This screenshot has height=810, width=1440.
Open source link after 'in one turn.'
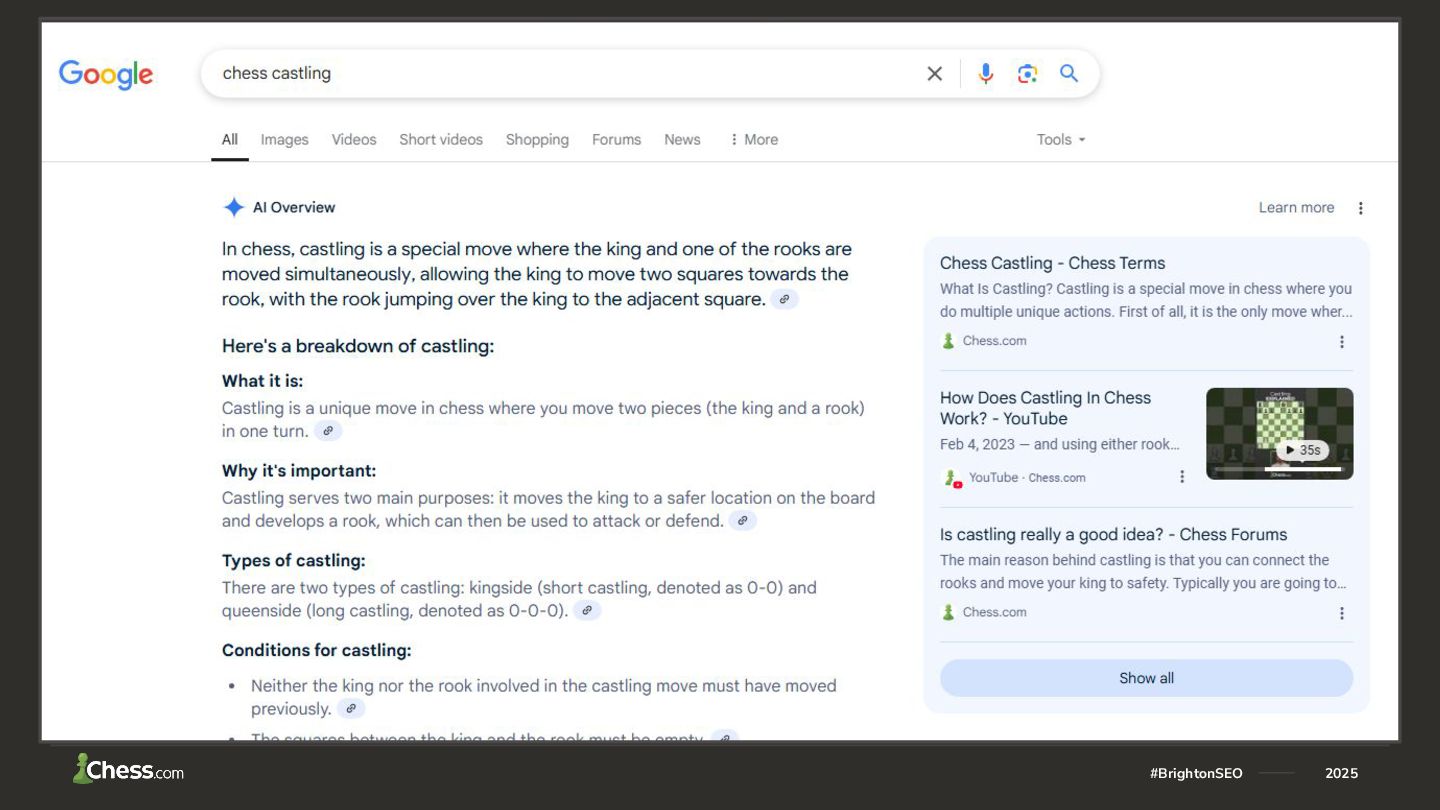tap(328, 431)
